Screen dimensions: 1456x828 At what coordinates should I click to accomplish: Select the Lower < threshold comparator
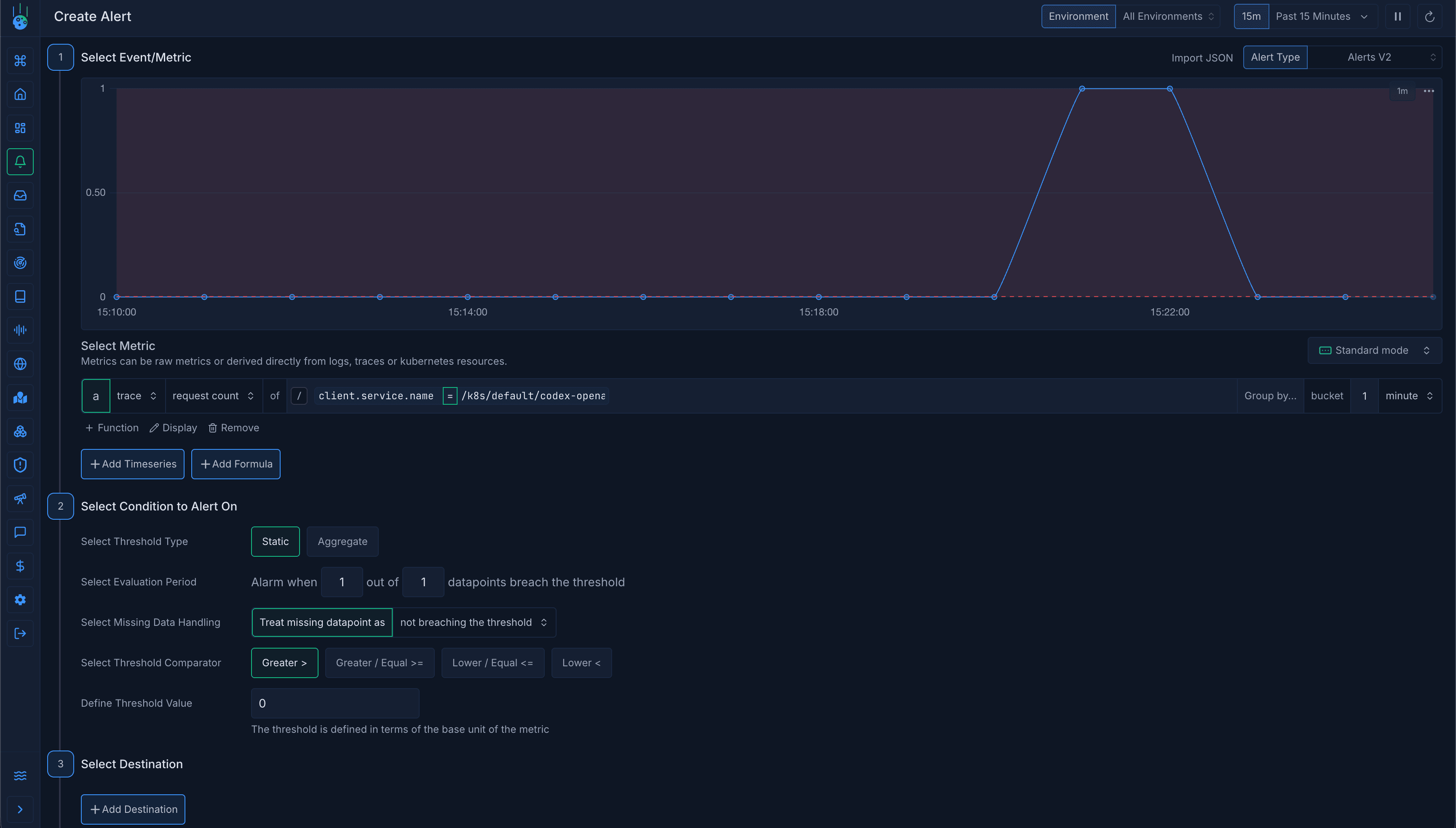581,662
